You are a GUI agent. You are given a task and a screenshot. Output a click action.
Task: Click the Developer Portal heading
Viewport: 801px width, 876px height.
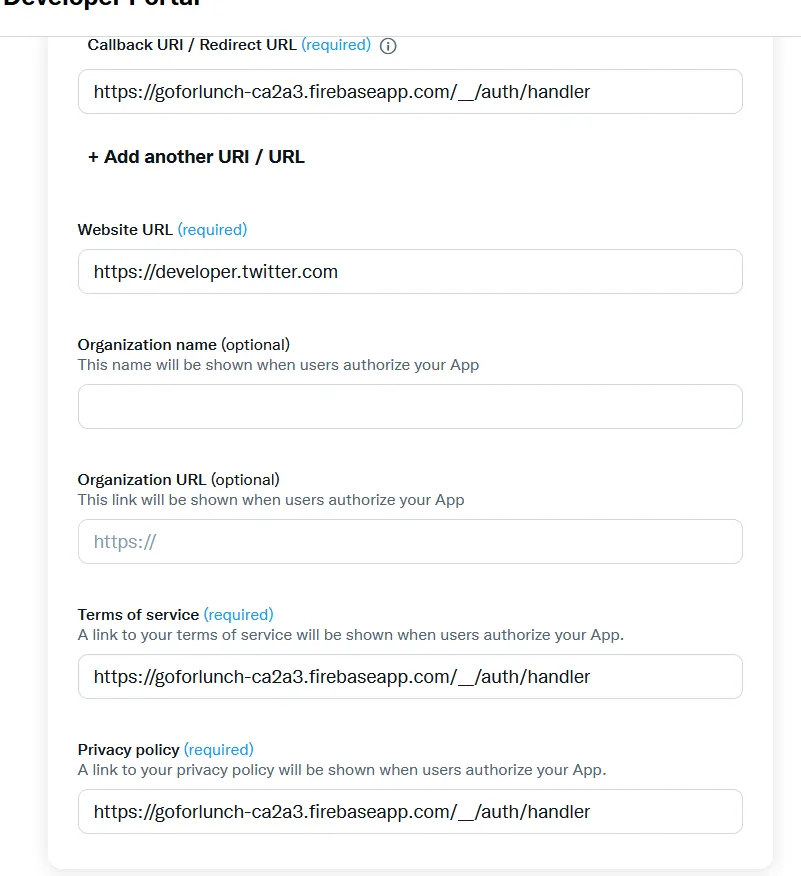(100, 3)
